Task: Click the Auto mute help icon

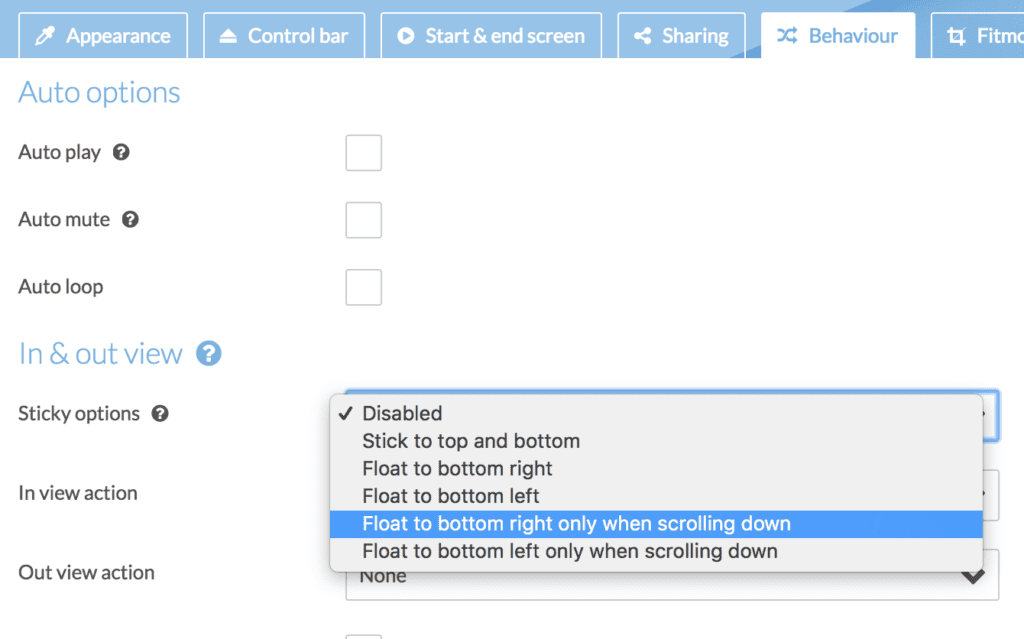Action: [130, 220]
